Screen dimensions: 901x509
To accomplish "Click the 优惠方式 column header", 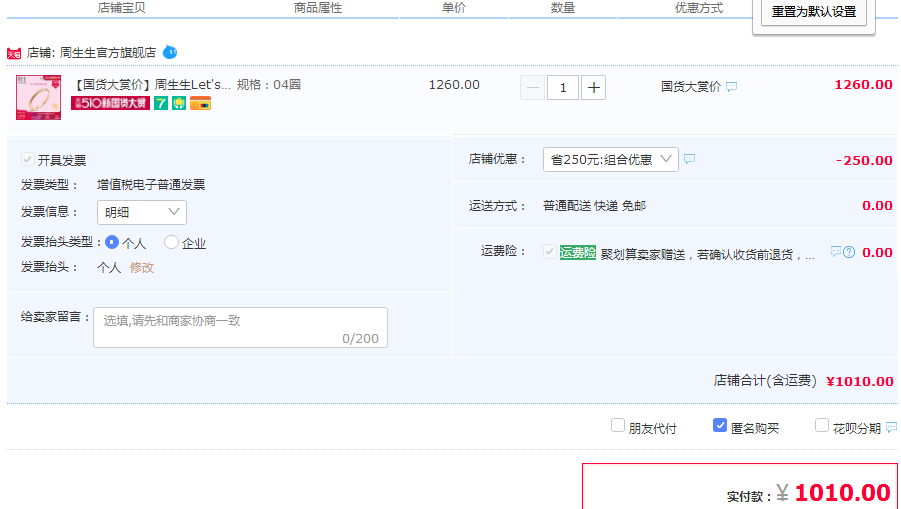I will pyautogui.click(x=699, y=8).
